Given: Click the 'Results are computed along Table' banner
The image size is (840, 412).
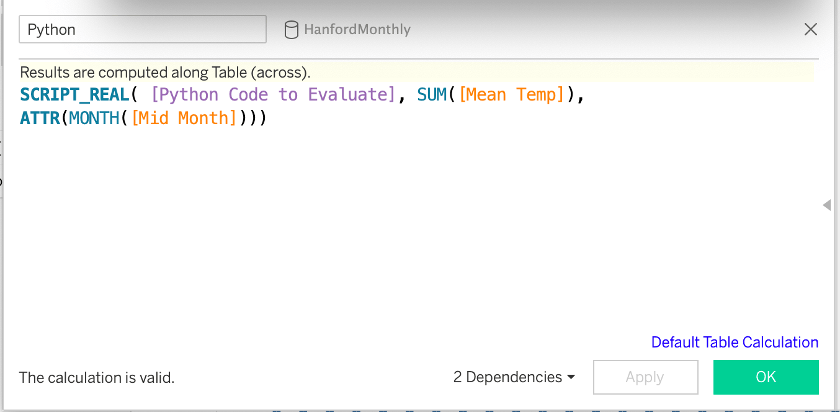Looking at the screenshot, I should pyautogui.click(x=165, y=72).
